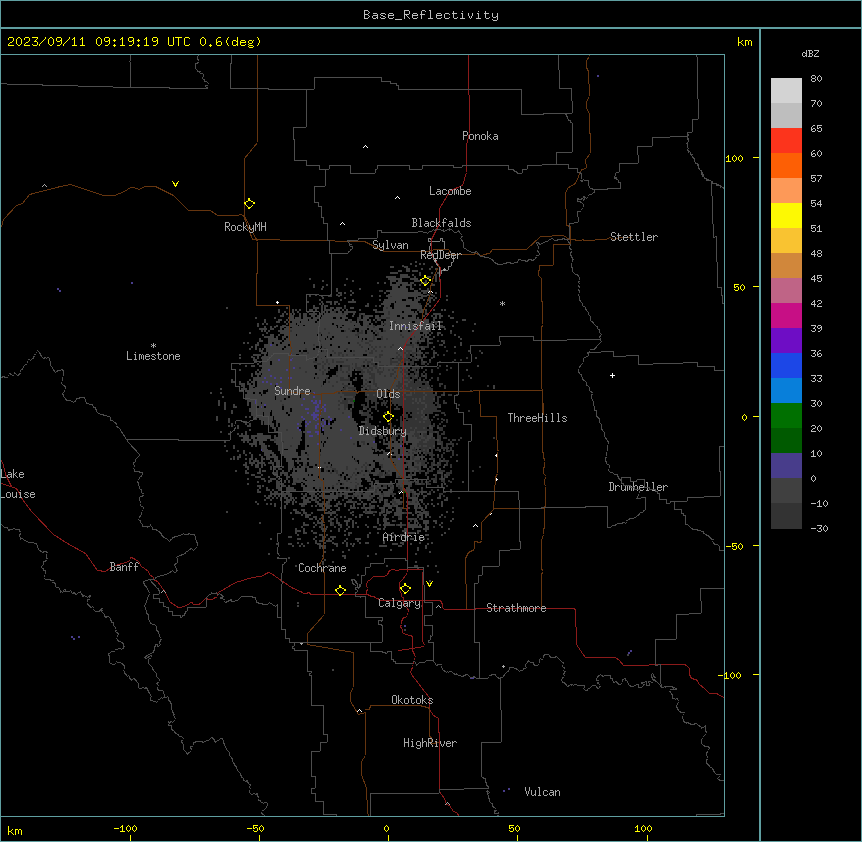Click the ThreeHills label
862x842 pixels.
[537, 418]
